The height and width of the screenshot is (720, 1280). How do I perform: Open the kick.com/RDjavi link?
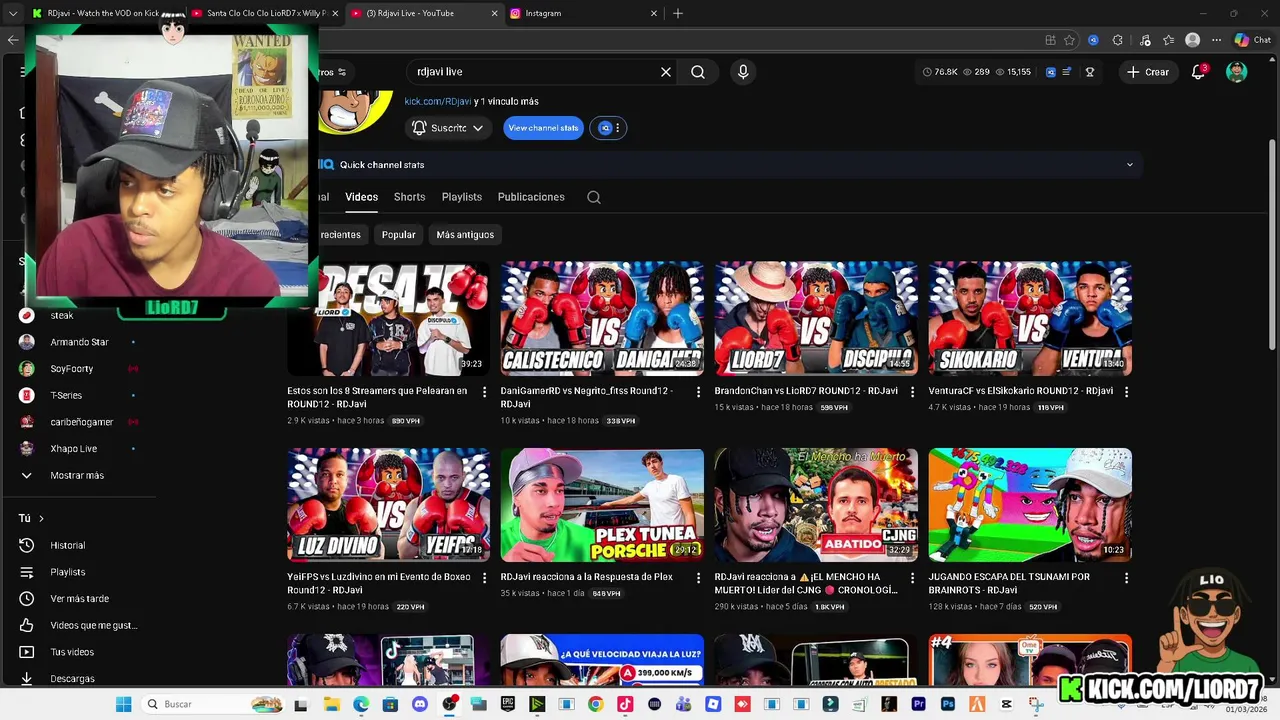click(438, 101)
